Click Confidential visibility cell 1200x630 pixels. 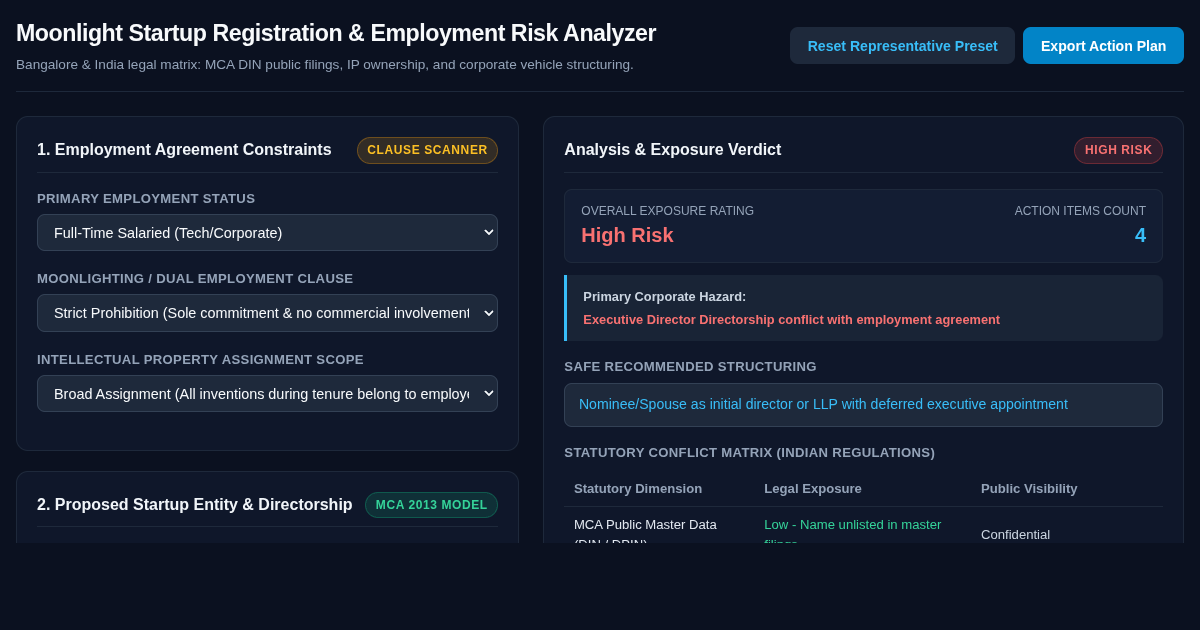pos(1015,535)
